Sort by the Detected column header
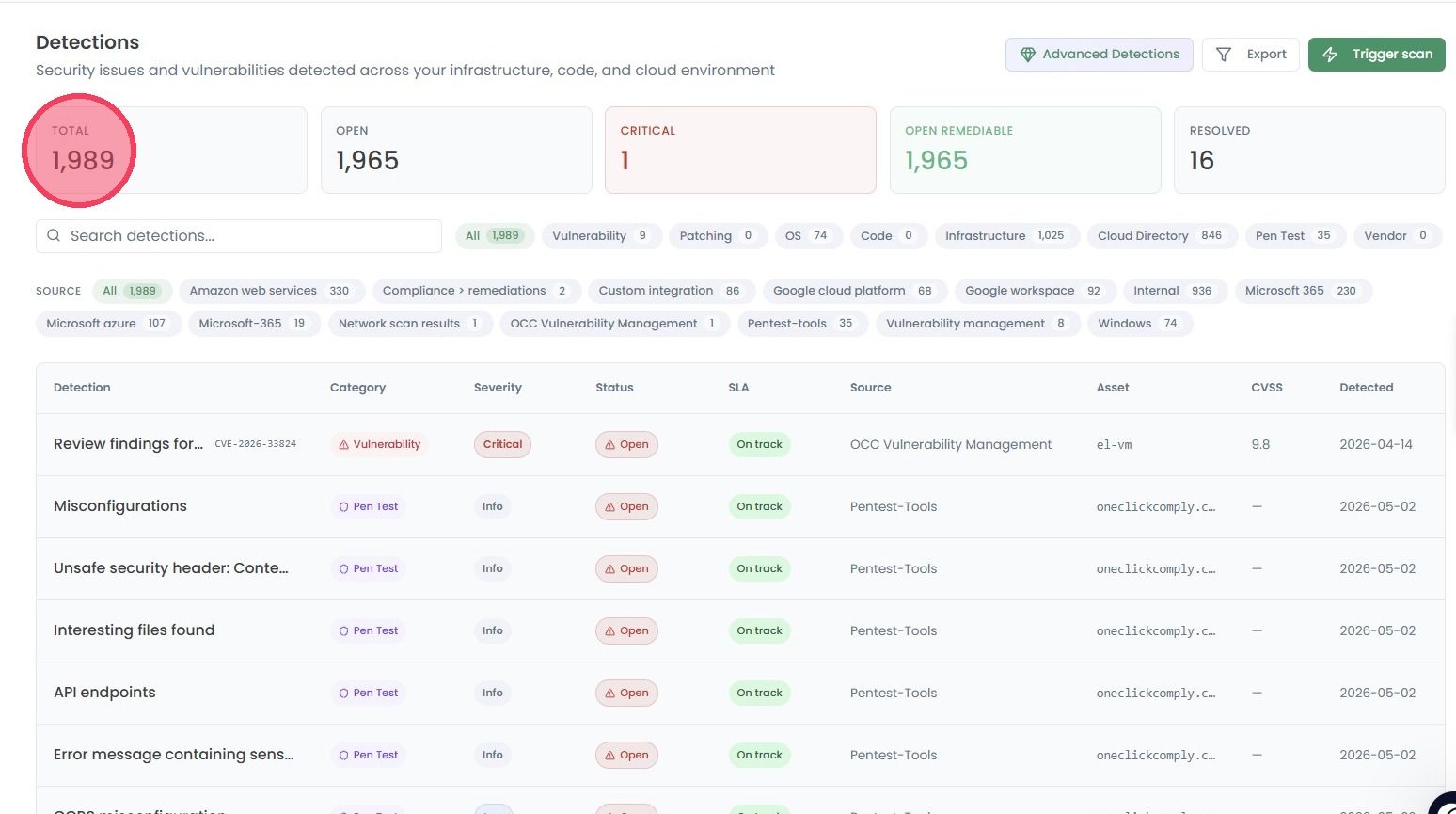 click(1366, 388)
